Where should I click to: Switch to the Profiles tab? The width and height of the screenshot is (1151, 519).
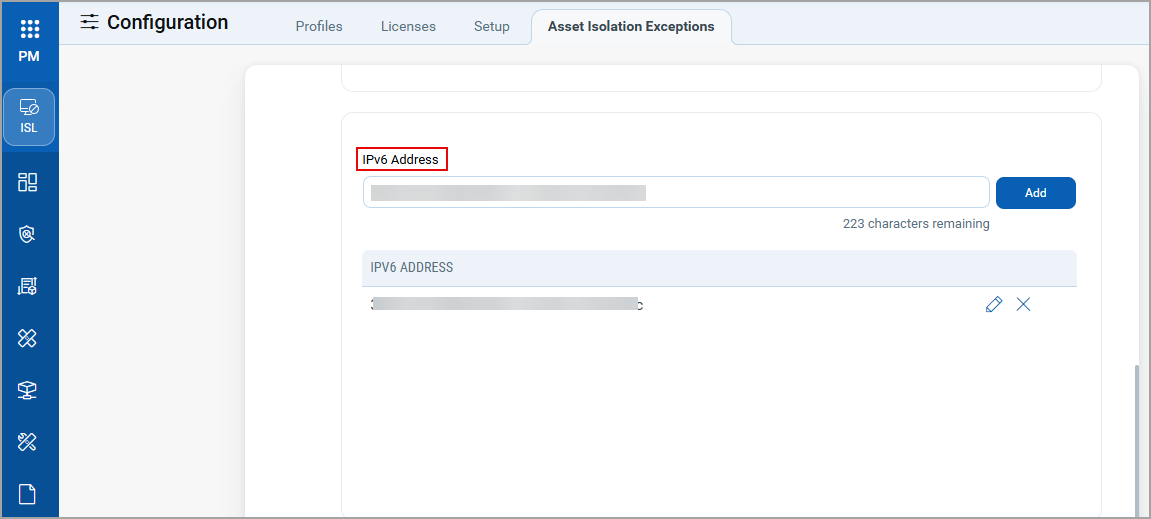click(x=319, y=27)
